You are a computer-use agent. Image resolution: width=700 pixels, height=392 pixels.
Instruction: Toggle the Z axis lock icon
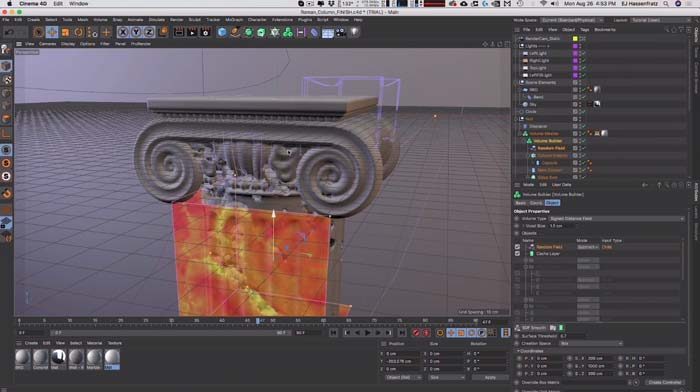(x=149, y=32)
